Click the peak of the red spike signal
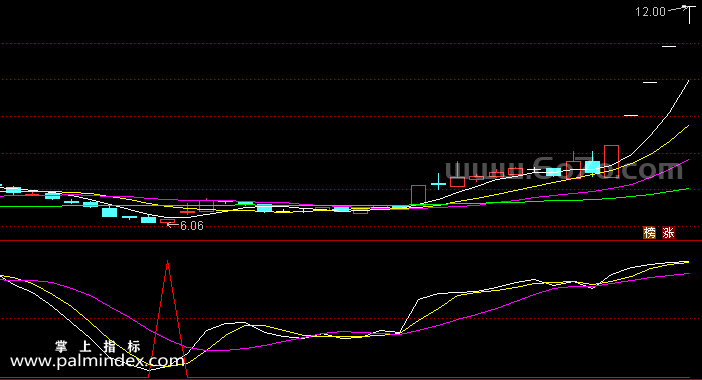Viewport: 702px width, 380px height. tap(168, 261)
